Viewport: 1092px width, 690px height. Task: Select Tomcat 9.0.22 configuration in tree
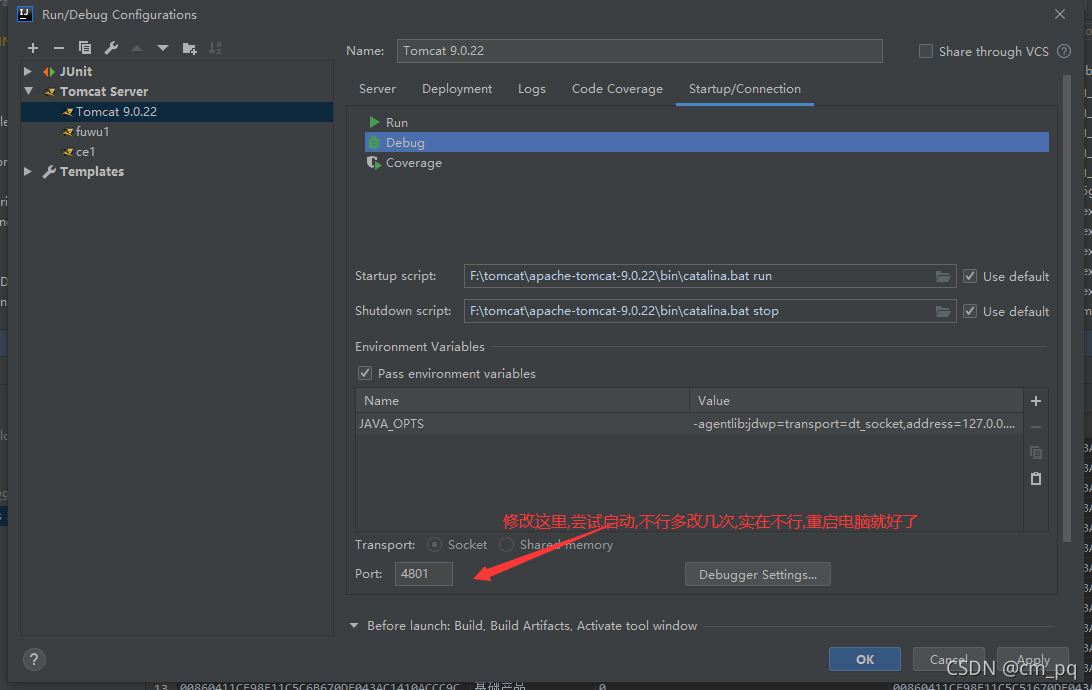(177, 111)
